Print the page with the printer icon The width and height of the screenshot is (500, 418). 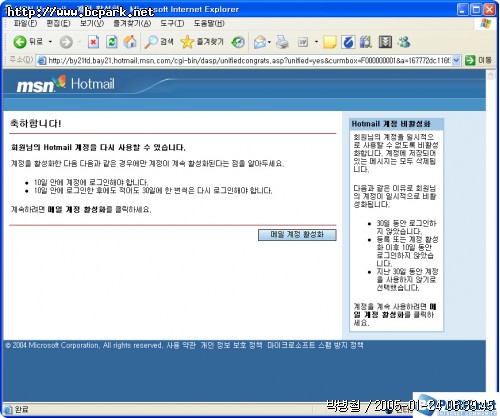(282, 42)
